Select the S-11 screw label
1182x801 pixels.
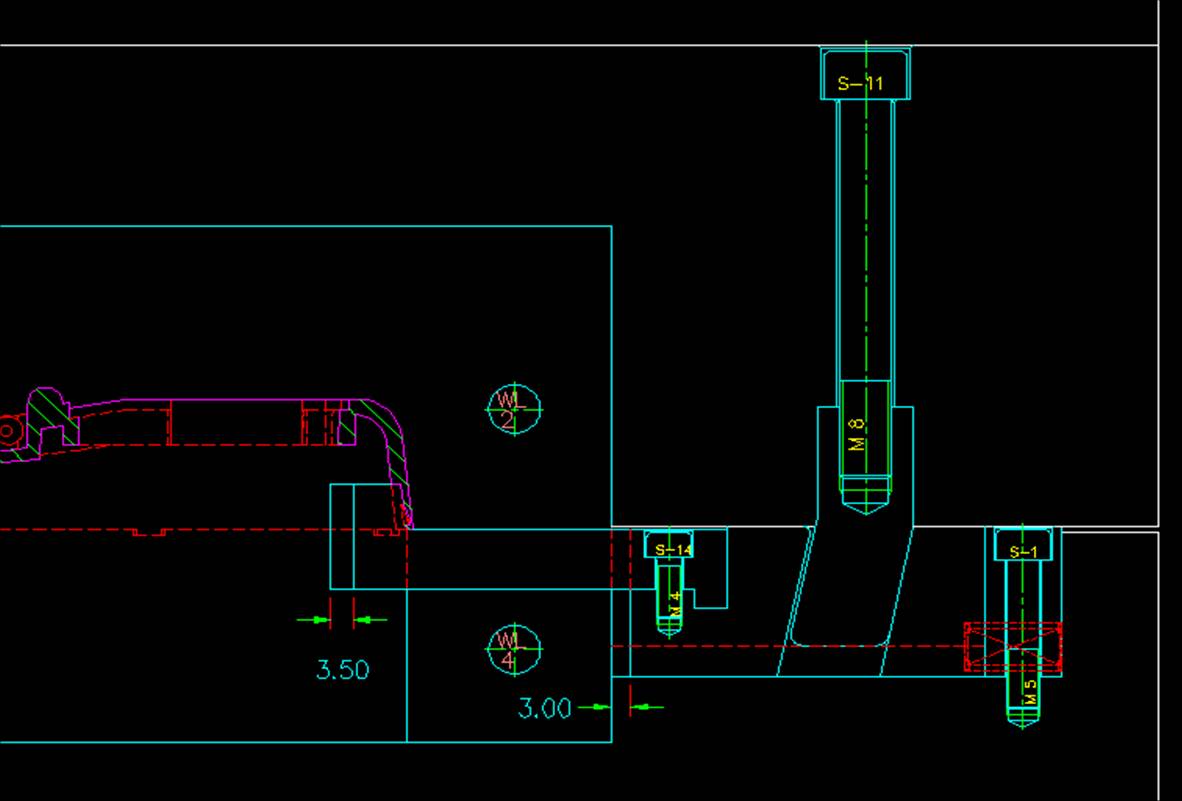(x=860, y=83)
